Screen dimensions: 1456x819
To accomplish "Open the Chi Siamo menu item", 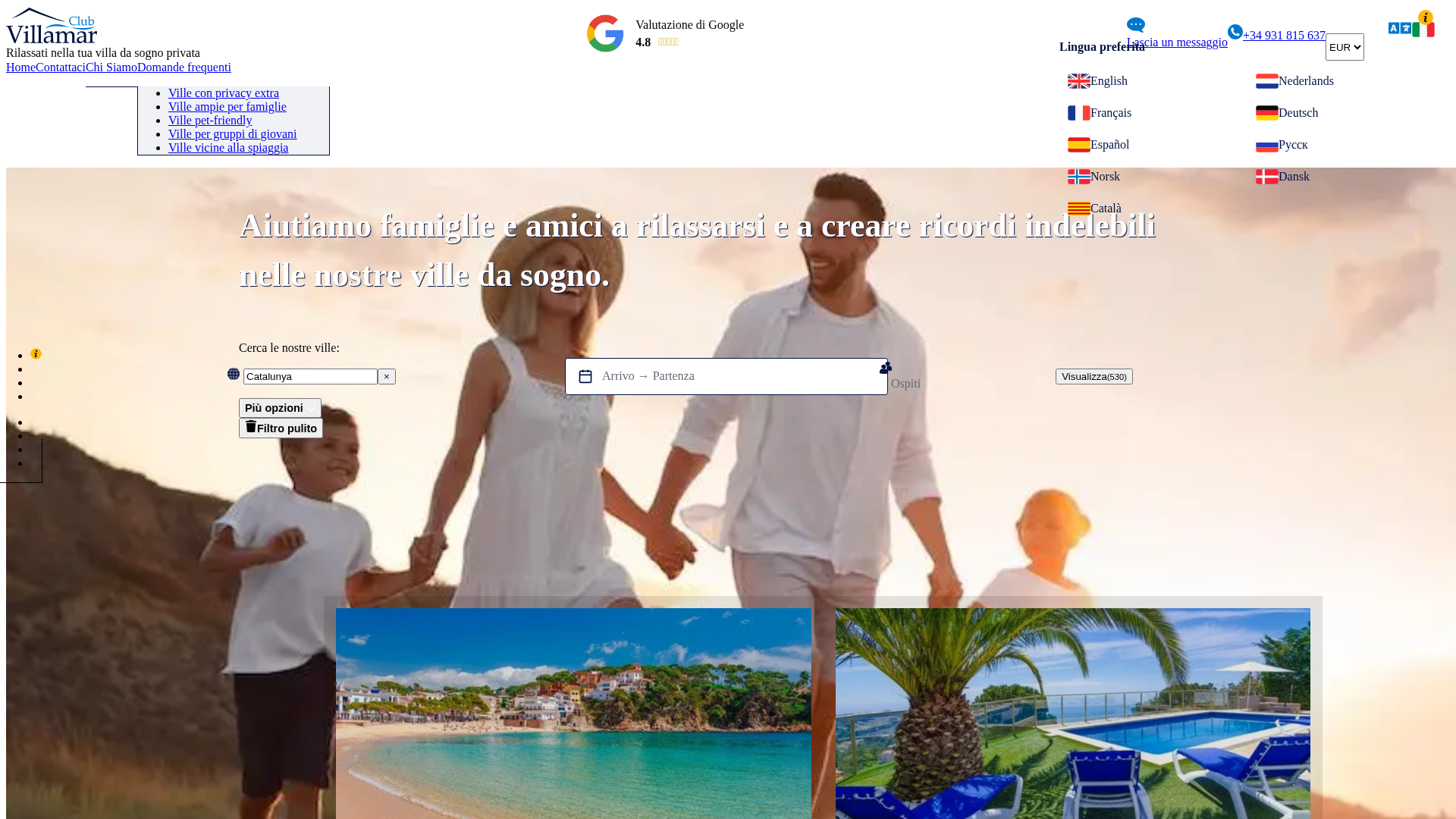I will coord(111,67).
